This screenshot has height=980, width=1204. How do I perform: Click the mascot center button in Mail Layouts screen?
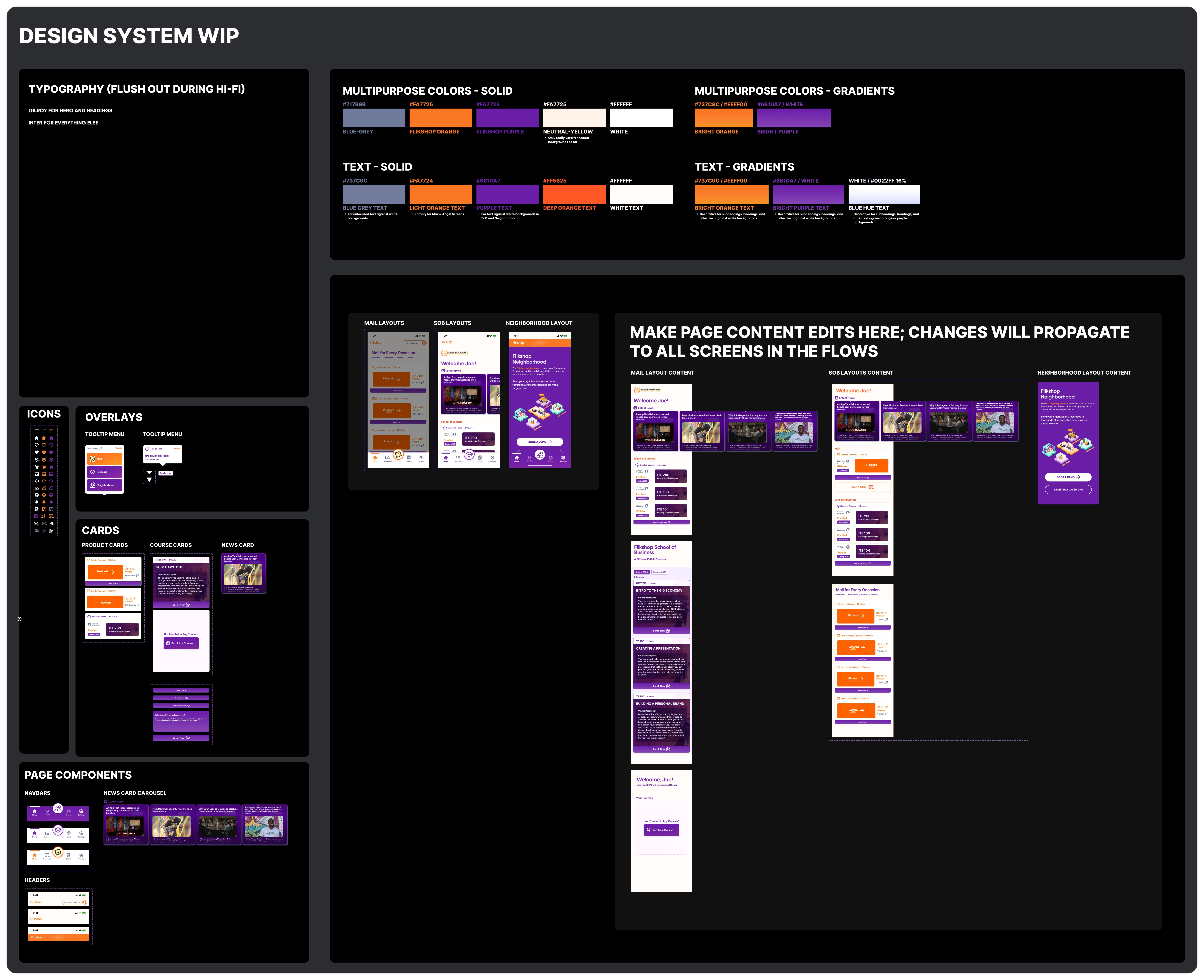(x=398, y=454)
